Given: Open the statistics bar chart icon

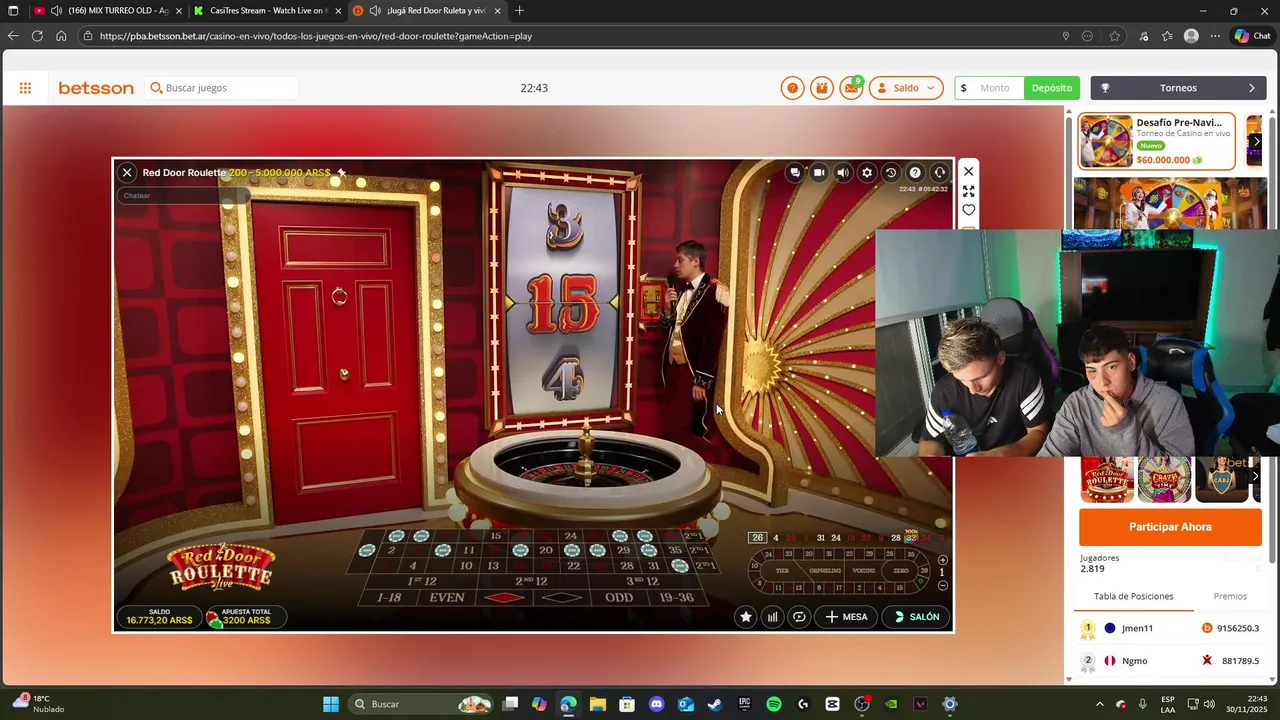Looking at the screenshot, I should pos(772,617).
